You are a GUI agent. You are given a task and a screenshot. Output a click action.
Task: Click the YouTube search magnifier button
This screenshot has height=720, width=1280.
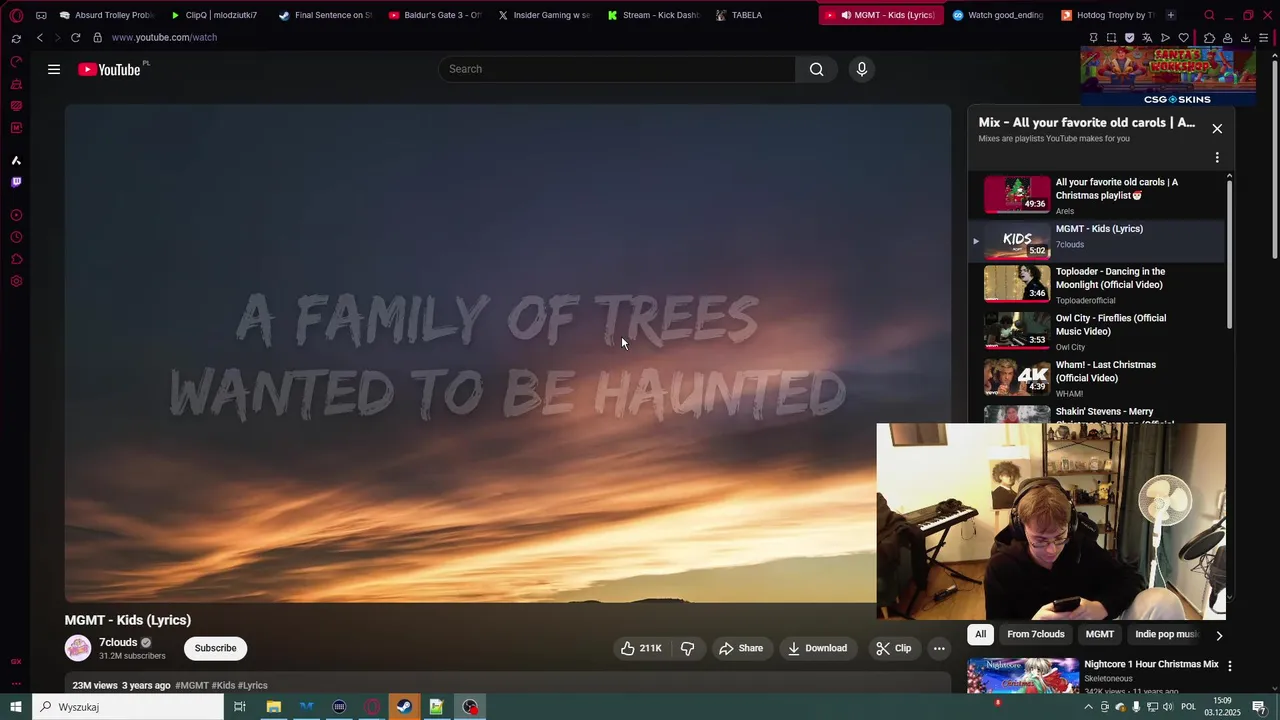817,69
